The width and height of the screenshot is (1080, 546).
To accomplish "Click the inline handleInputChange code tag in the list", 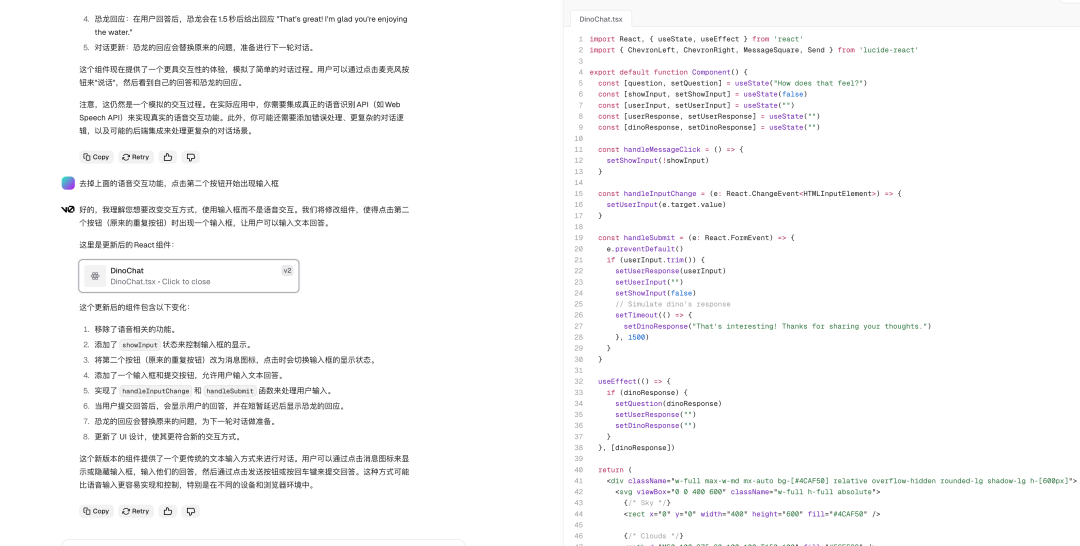I will click(x=155, y=391).
